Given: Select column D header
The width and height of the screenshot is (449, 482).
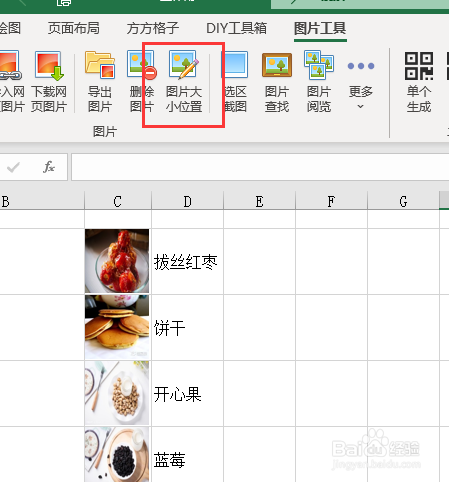Looking at the screenshot, I should (x=187, y=201).
